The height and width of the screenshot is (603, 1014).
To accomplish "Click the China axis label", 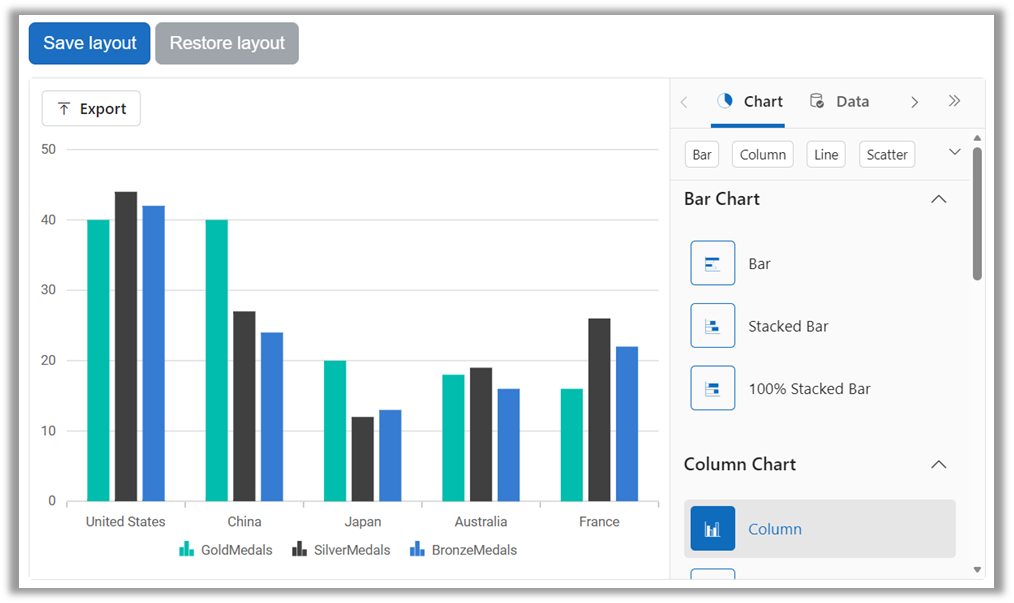I will [x=244, y=521].
